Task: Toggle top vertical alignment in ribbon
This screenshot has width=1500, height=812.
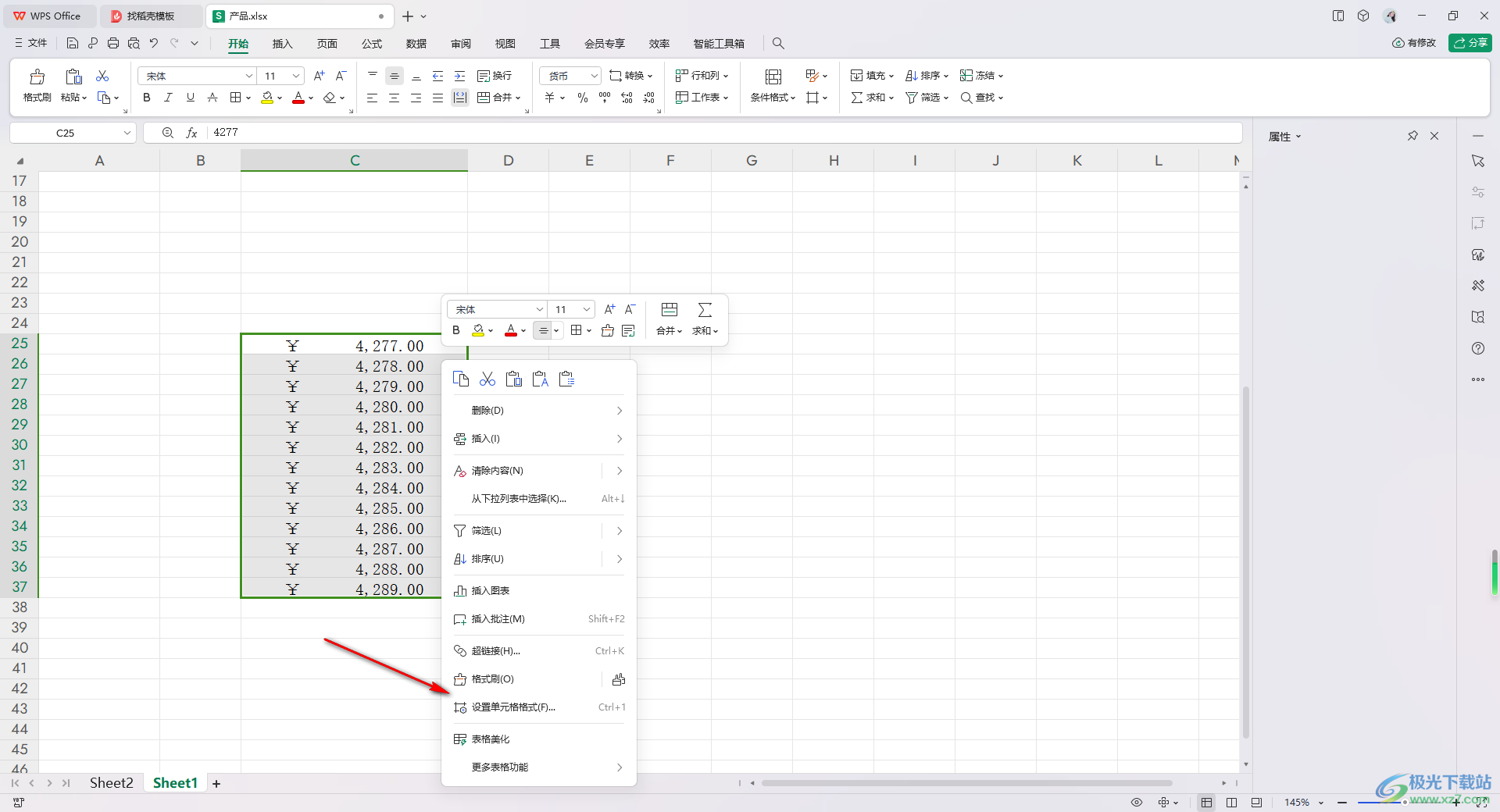Action: [x=373, y=76]
